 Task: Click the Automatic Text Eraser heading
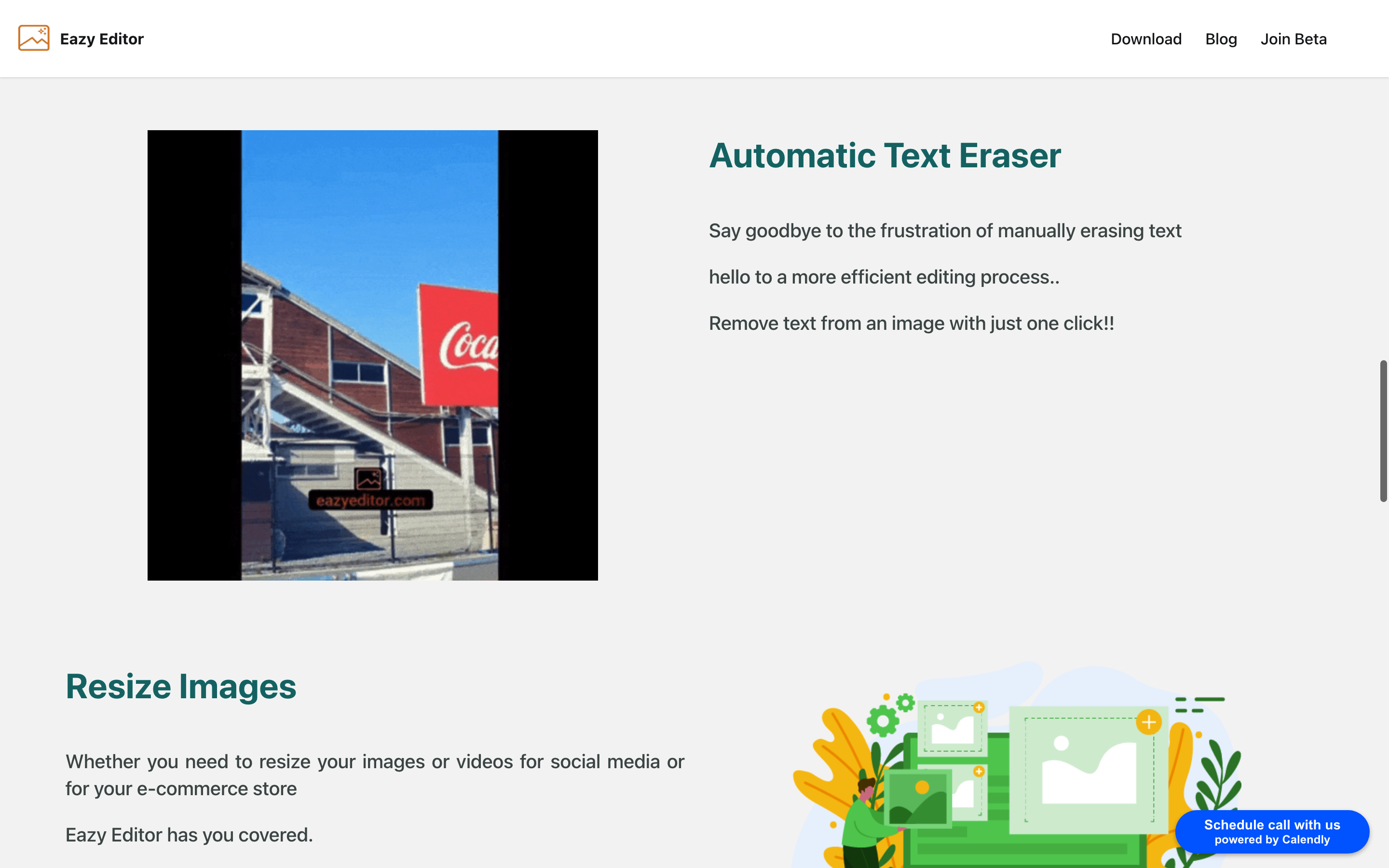(x=885, y=156)
